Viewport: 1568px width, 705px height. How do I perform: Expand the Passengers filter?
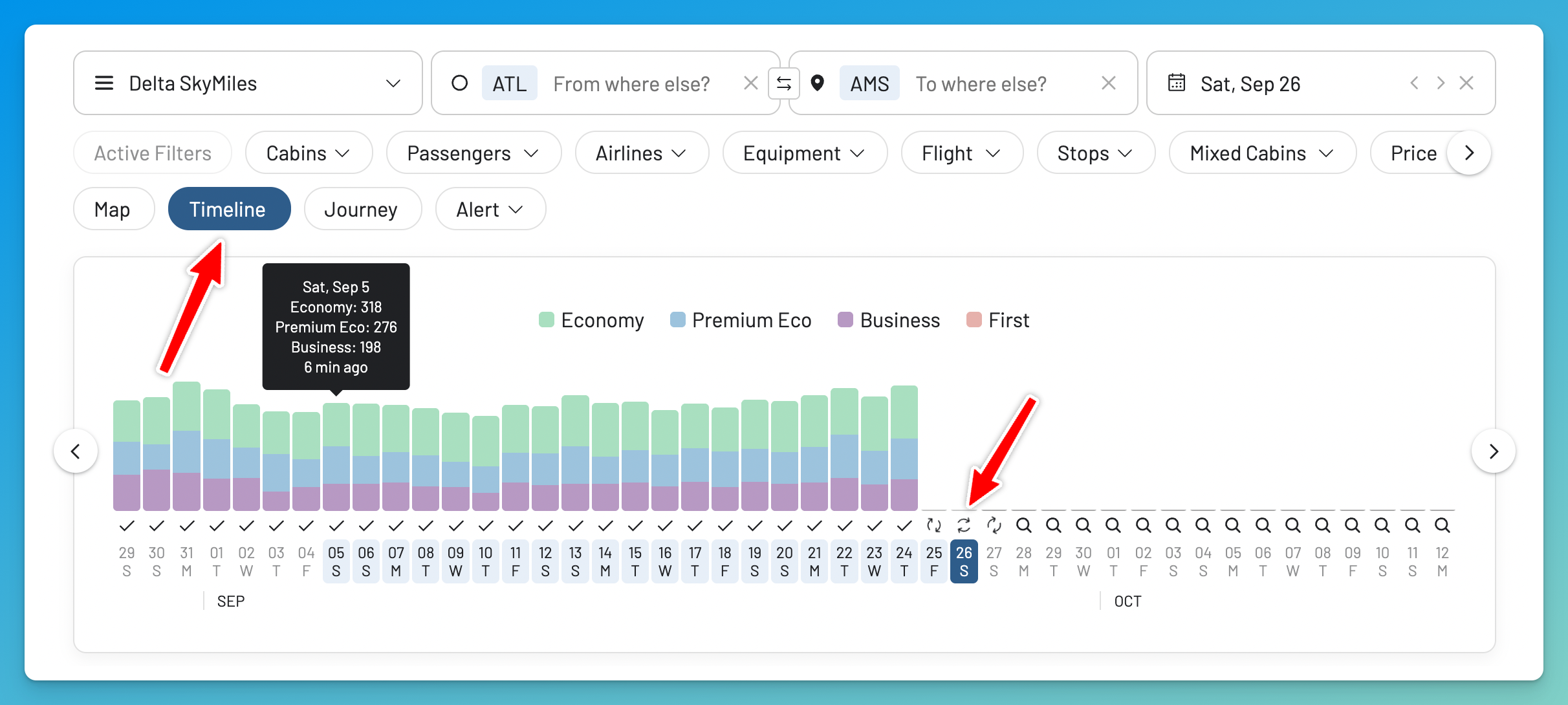pyautogui.click(x=474, y=153)
